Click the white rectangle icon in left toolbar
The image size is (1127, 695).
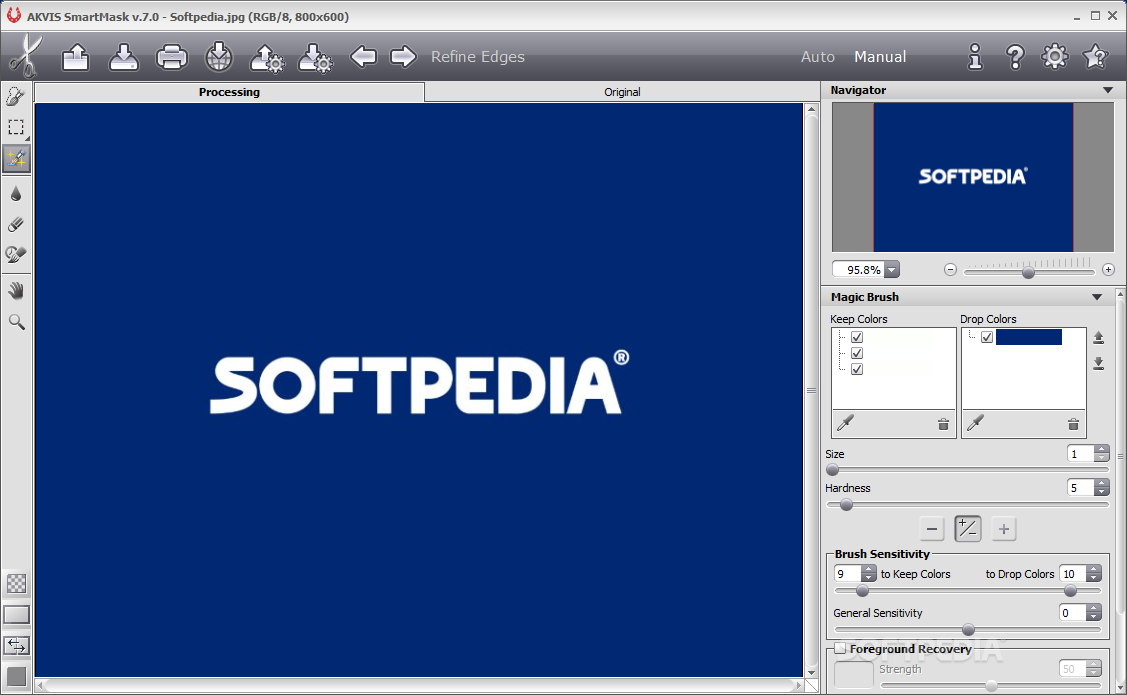coord(17,615)
